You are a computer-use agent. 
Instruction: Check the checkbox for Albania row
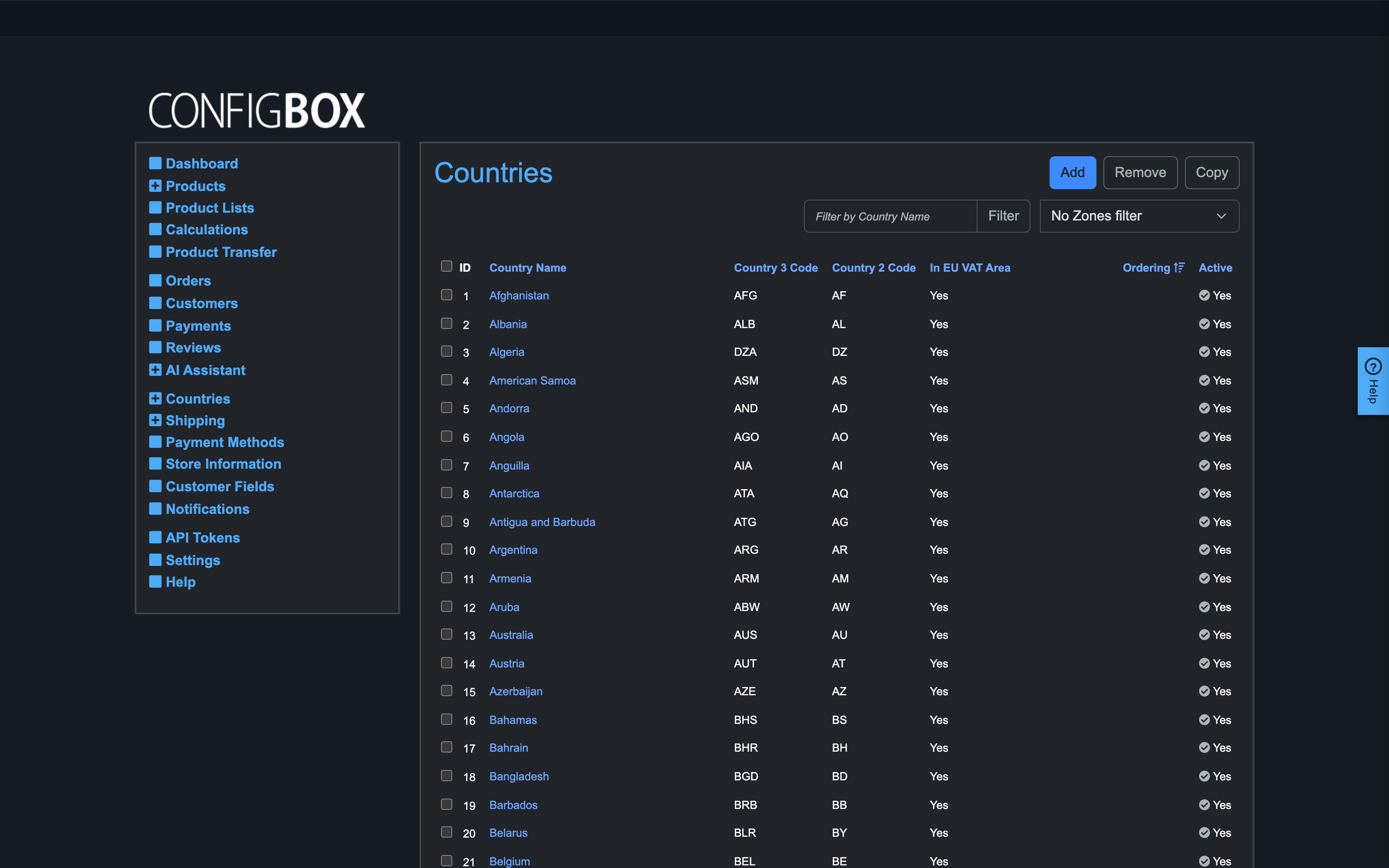click(x=447, y=323)
